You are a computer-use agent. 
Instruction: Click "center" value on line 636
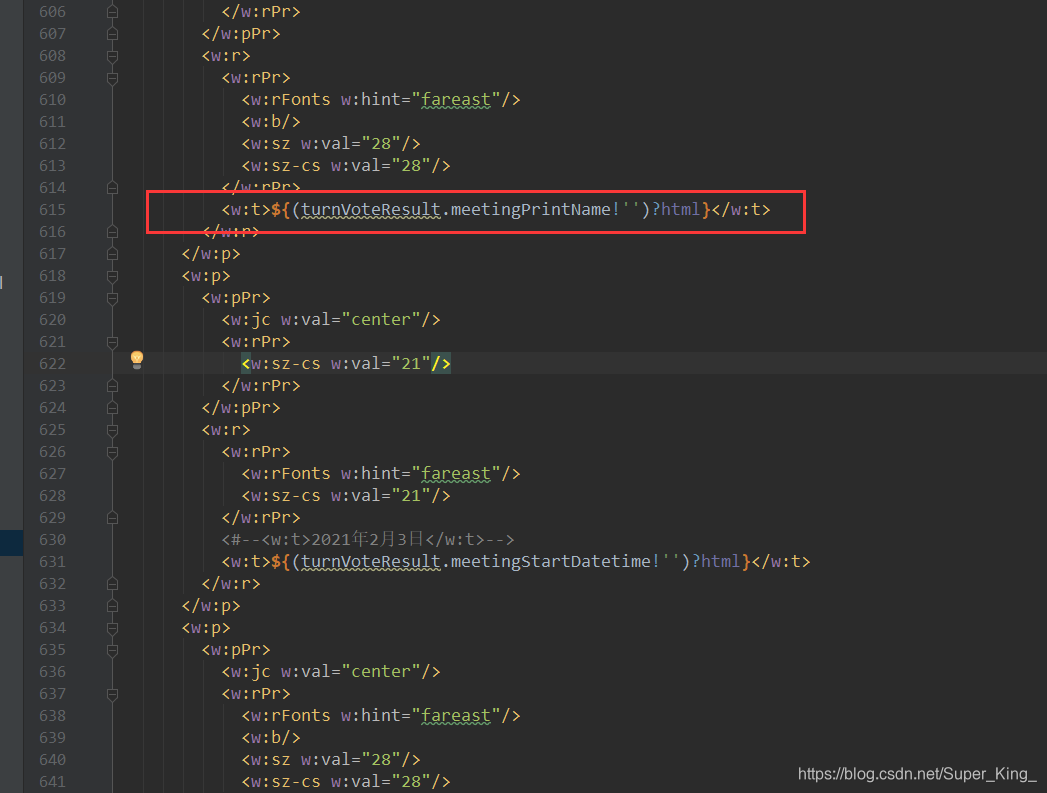(381, 672)
